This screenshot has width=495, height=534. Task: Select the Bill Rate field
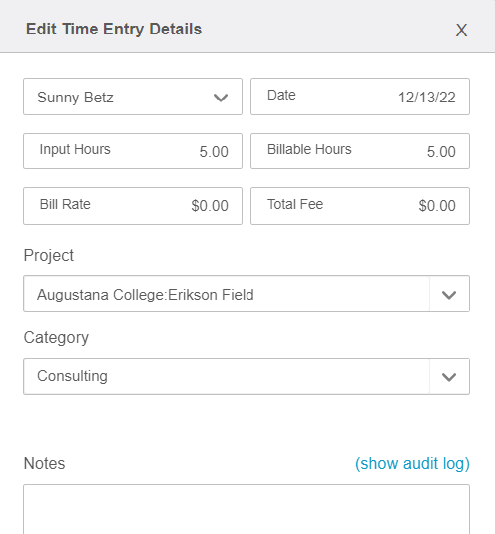click(133, 206)
